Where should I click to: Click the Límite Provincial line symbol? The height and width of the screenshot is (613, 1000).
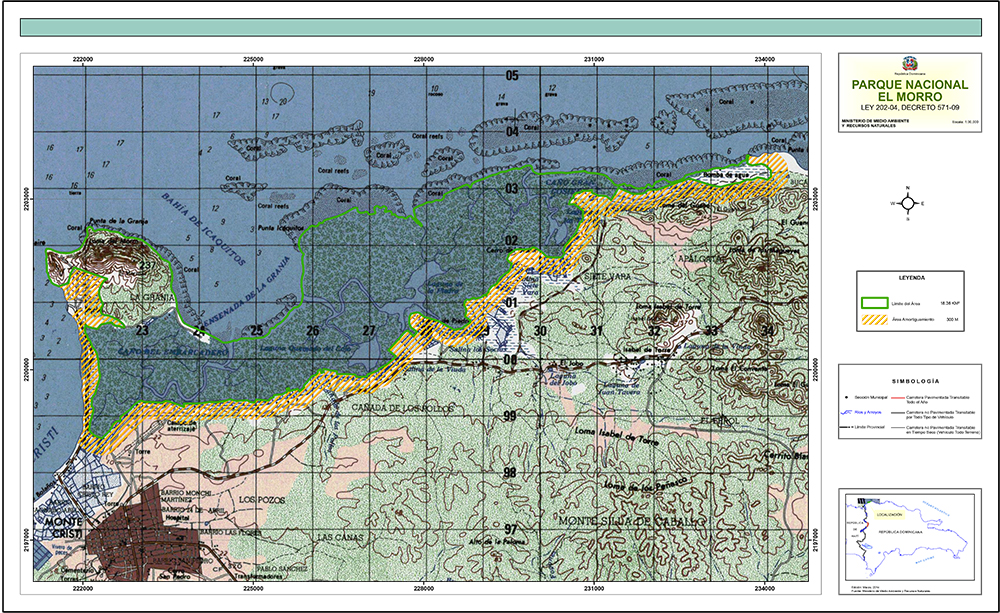(x=846, y=426)
